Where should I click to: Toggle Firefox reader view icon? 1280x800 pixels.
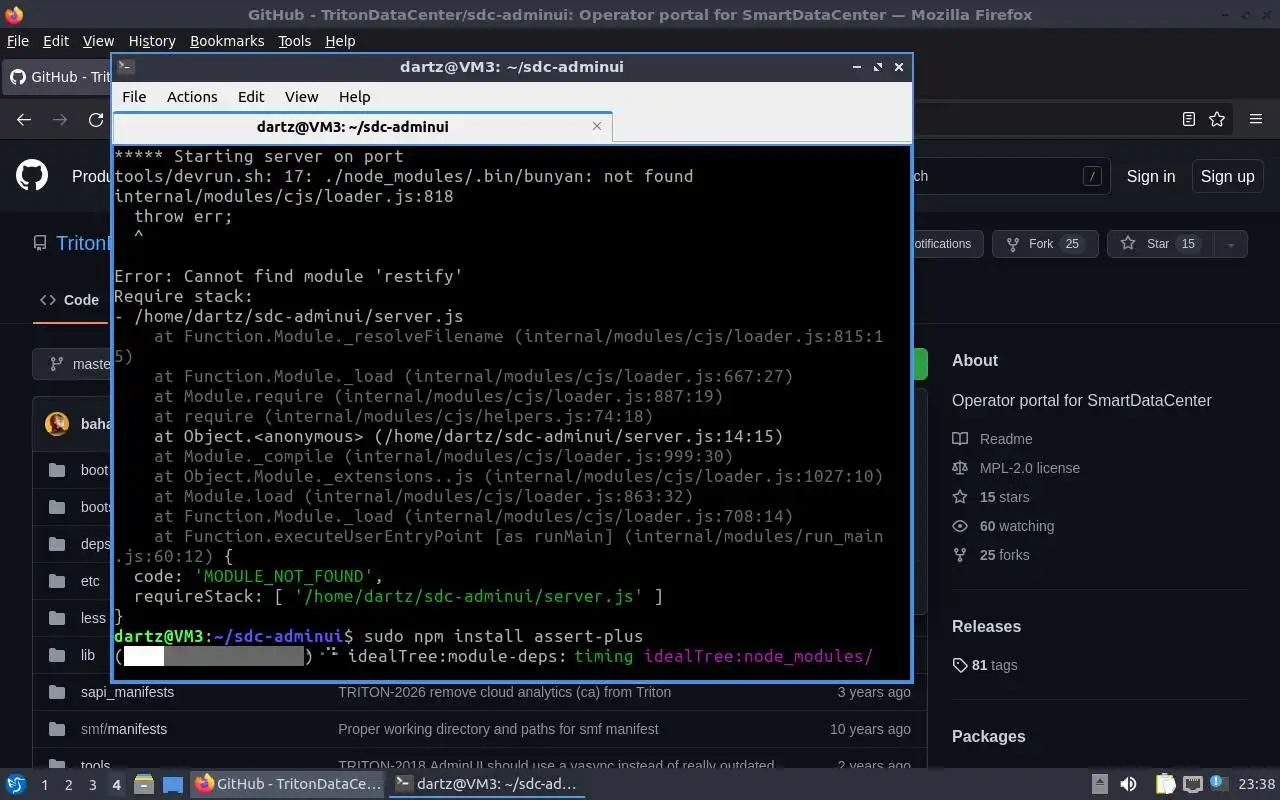(x=1188, y=119)
